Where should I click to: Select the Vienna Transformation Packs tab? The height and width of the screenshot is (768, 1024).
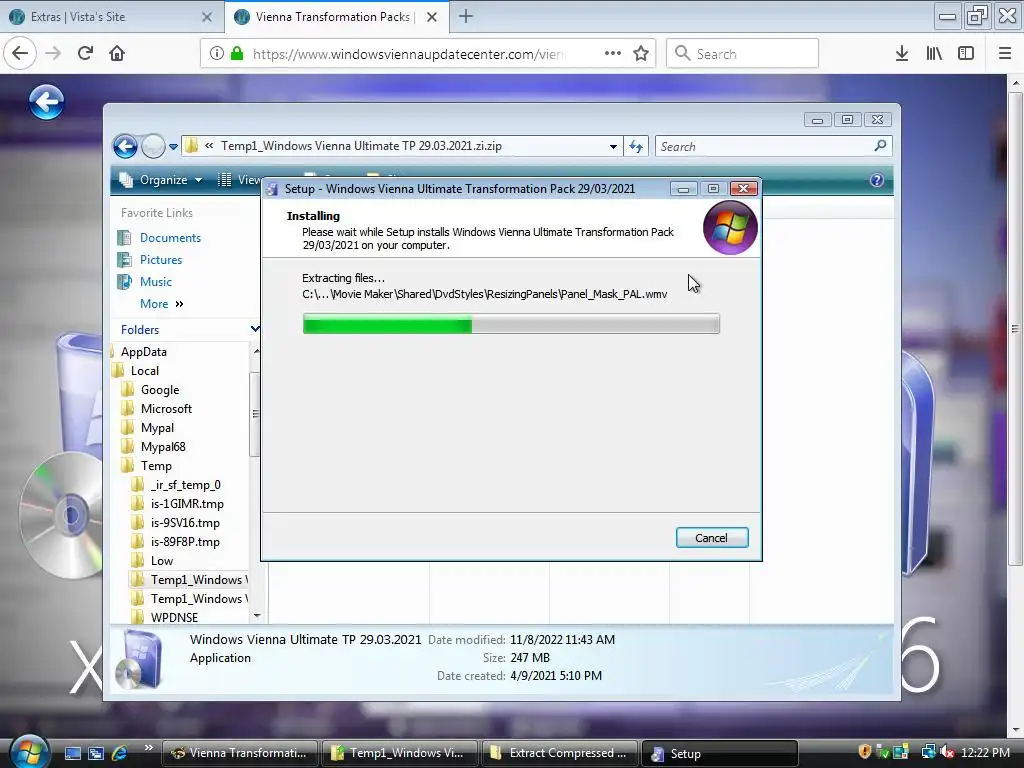(x=336, y=16)
